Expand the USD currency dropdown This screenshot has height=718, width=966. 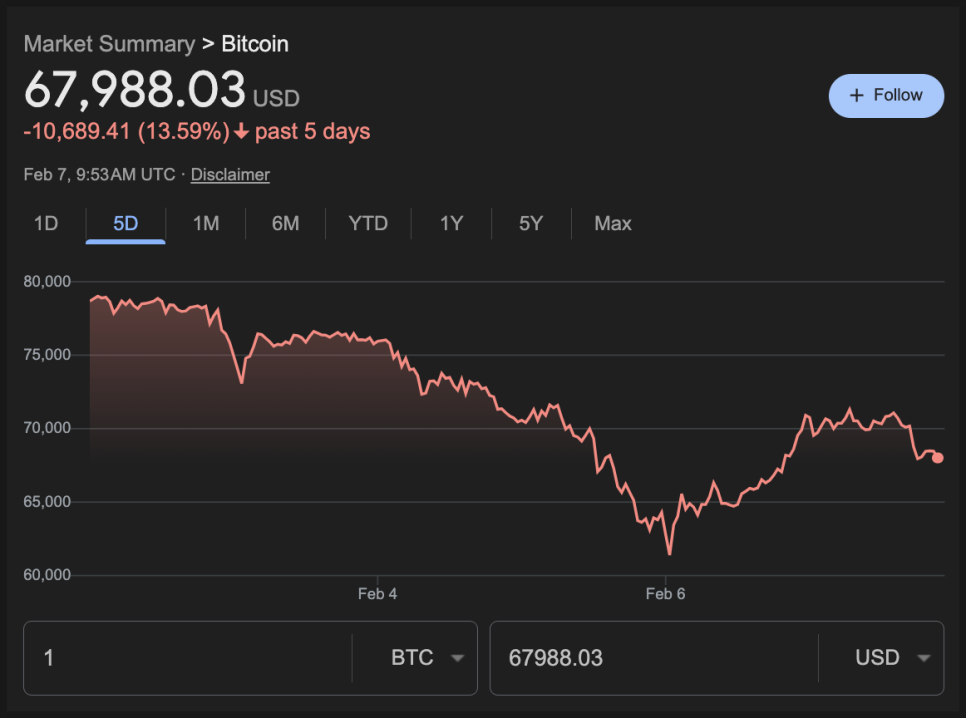(x=892, y=658)
